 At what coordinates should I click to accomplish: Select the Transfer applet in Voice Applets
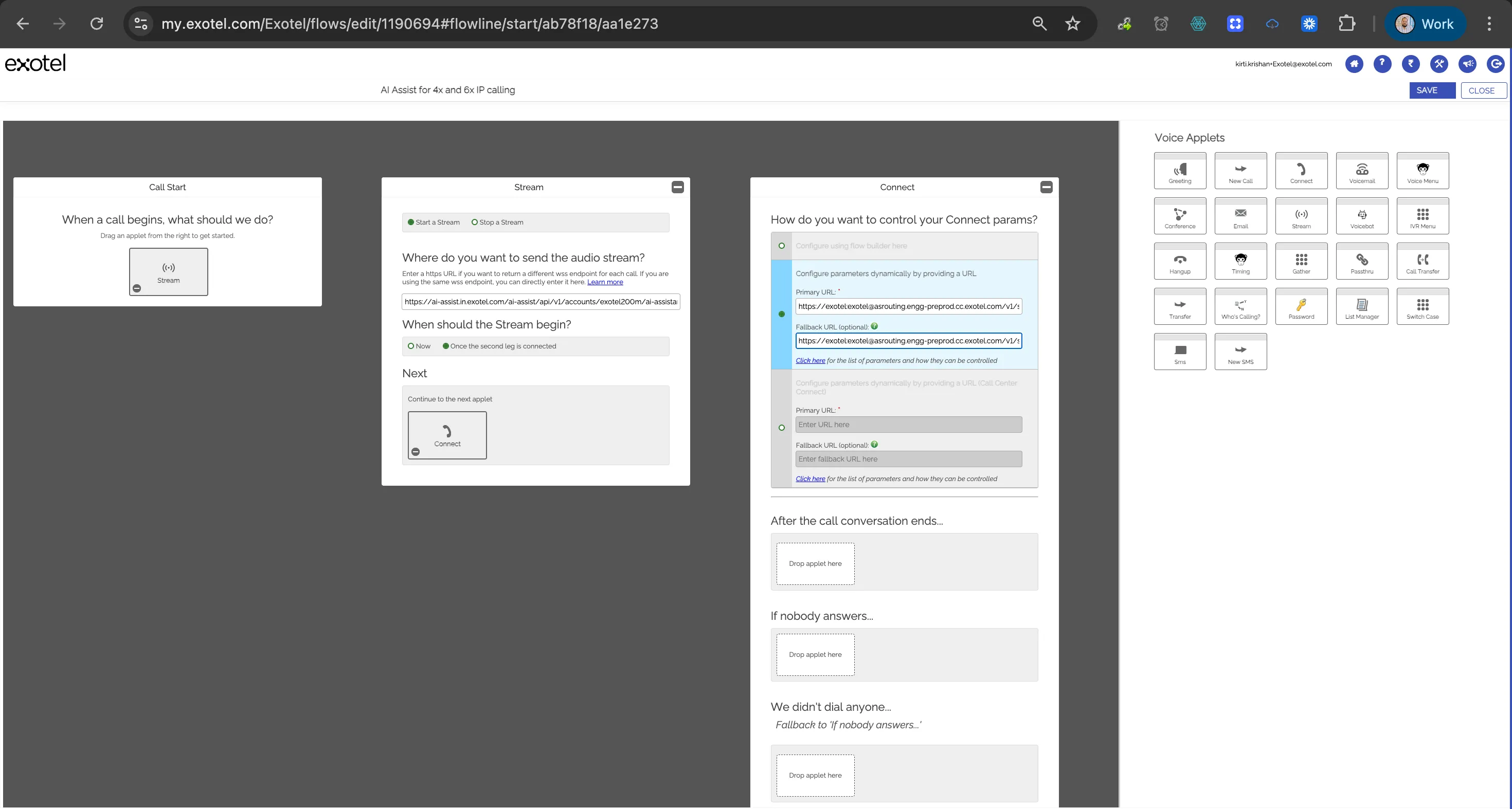(1180, 306)
